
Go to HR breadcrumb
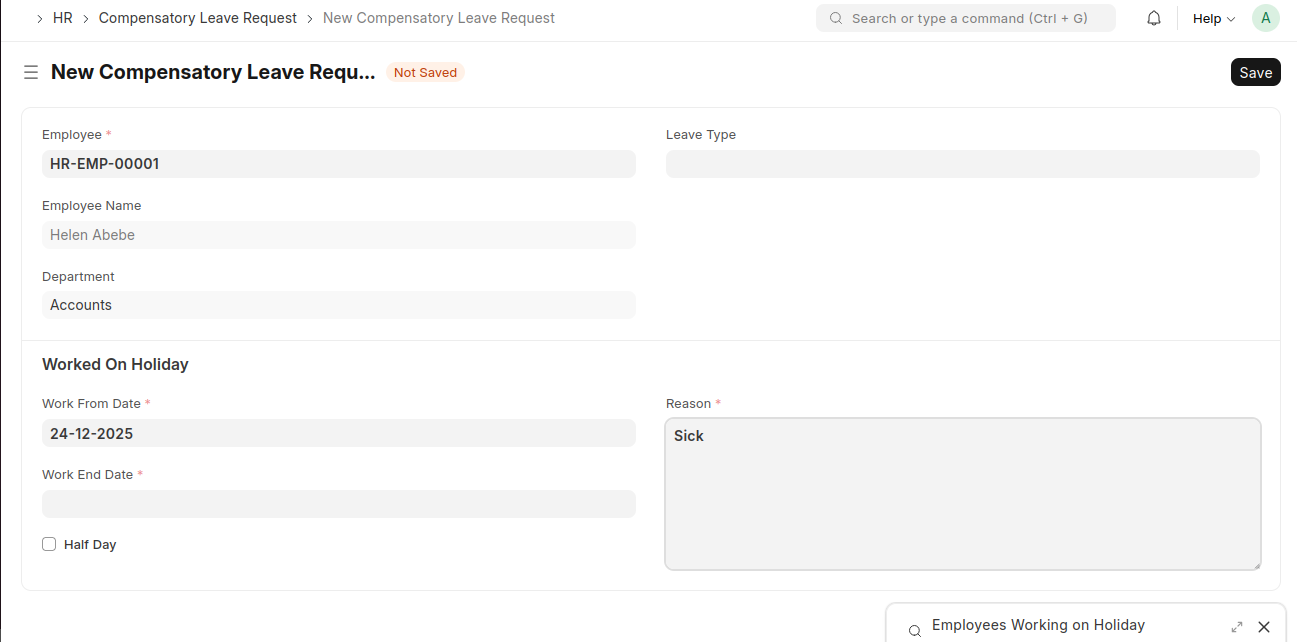coord(62,18)
